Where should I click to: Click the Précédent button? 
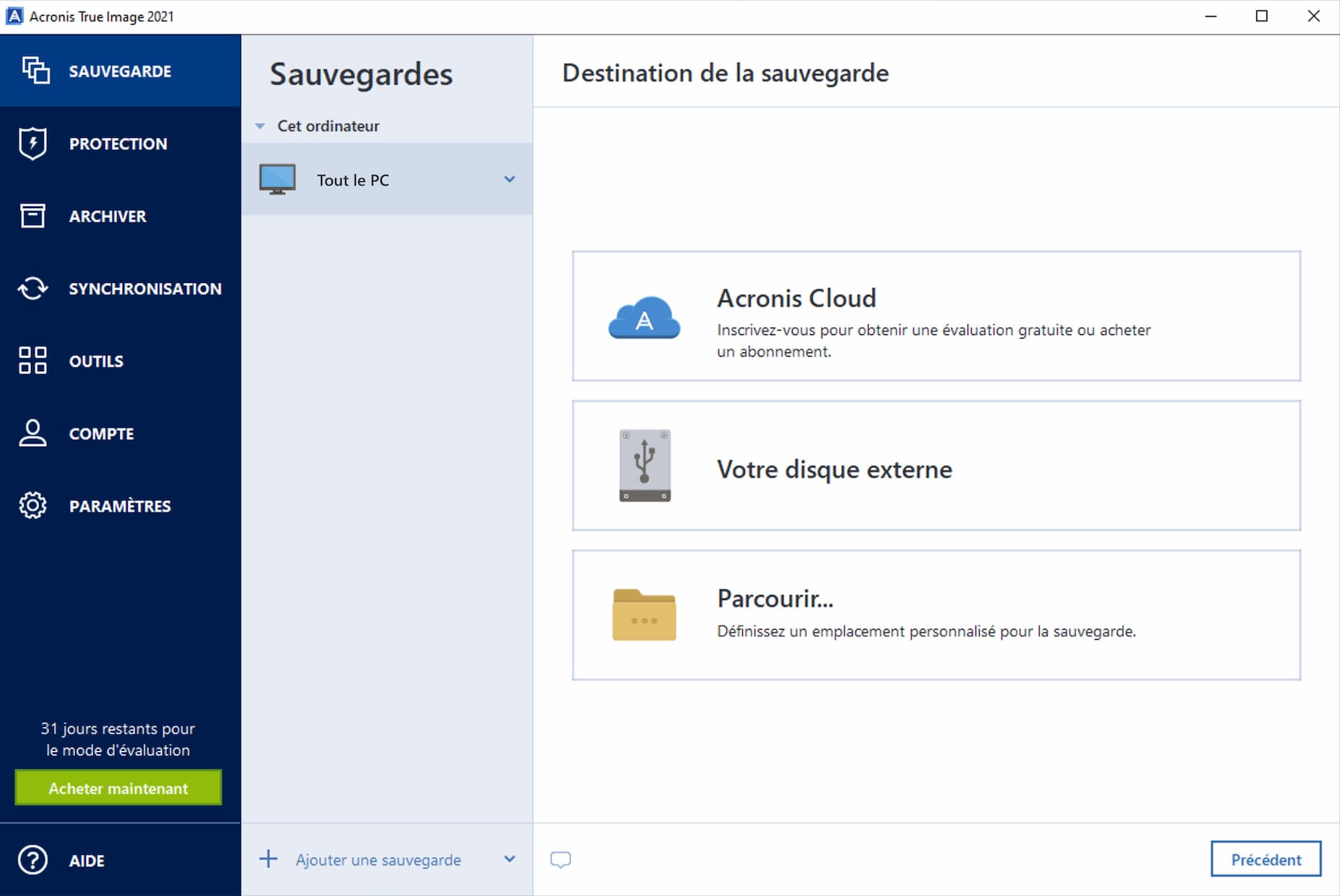[1266, 859]
